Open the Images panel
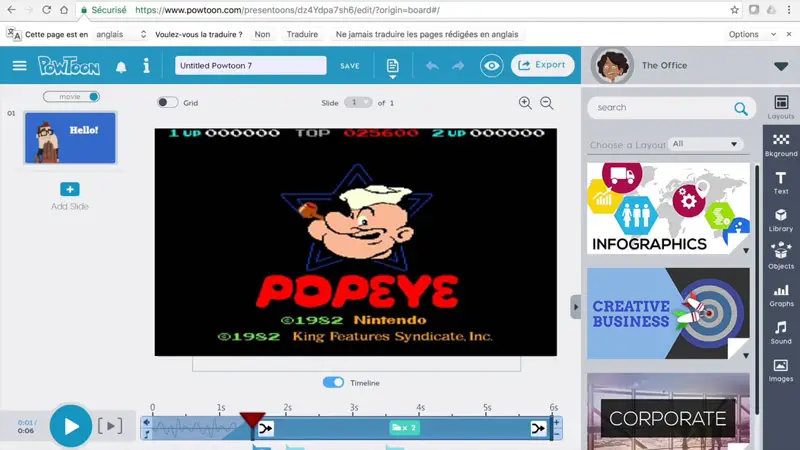 (781, 370)
